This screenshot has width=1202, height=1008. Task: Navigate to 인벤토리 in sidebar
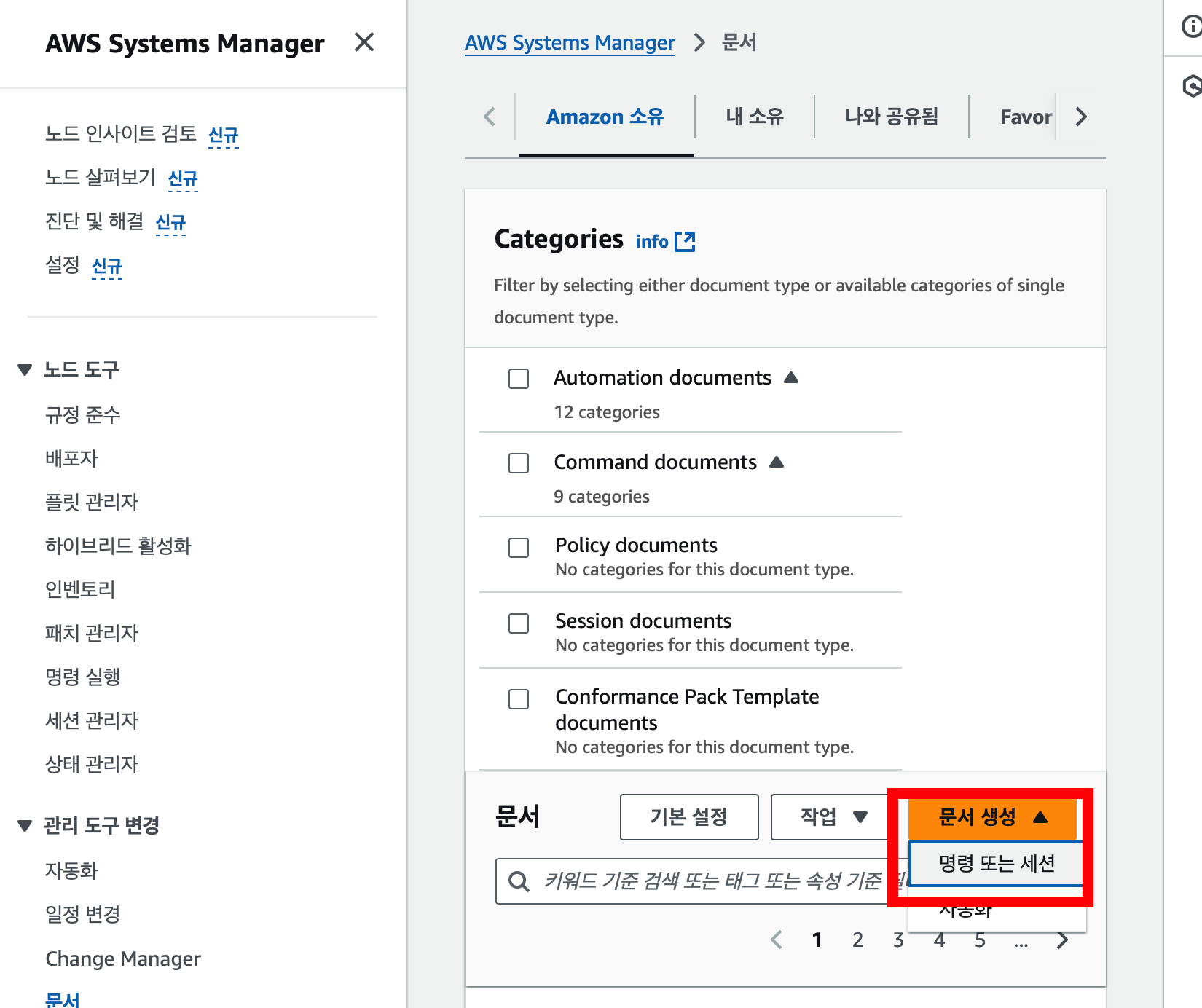pos(80,590)
